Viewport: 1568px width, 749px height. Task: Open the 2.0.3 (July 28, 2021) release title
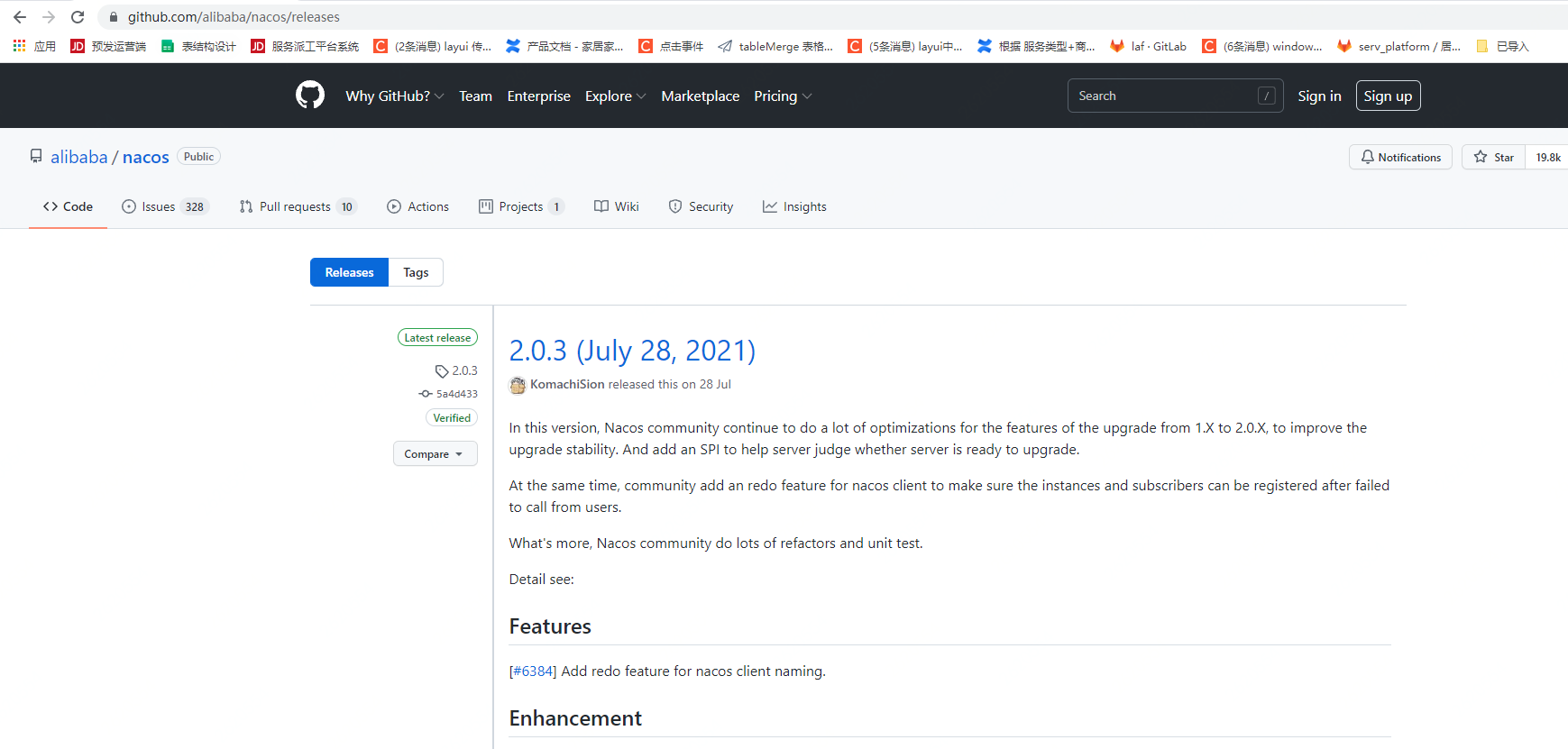point(632,350)
